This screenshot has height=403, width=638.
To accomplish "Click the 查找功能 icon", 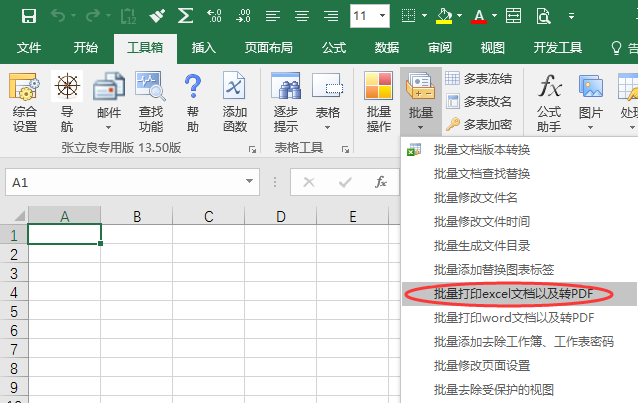I will coord(151,102).
